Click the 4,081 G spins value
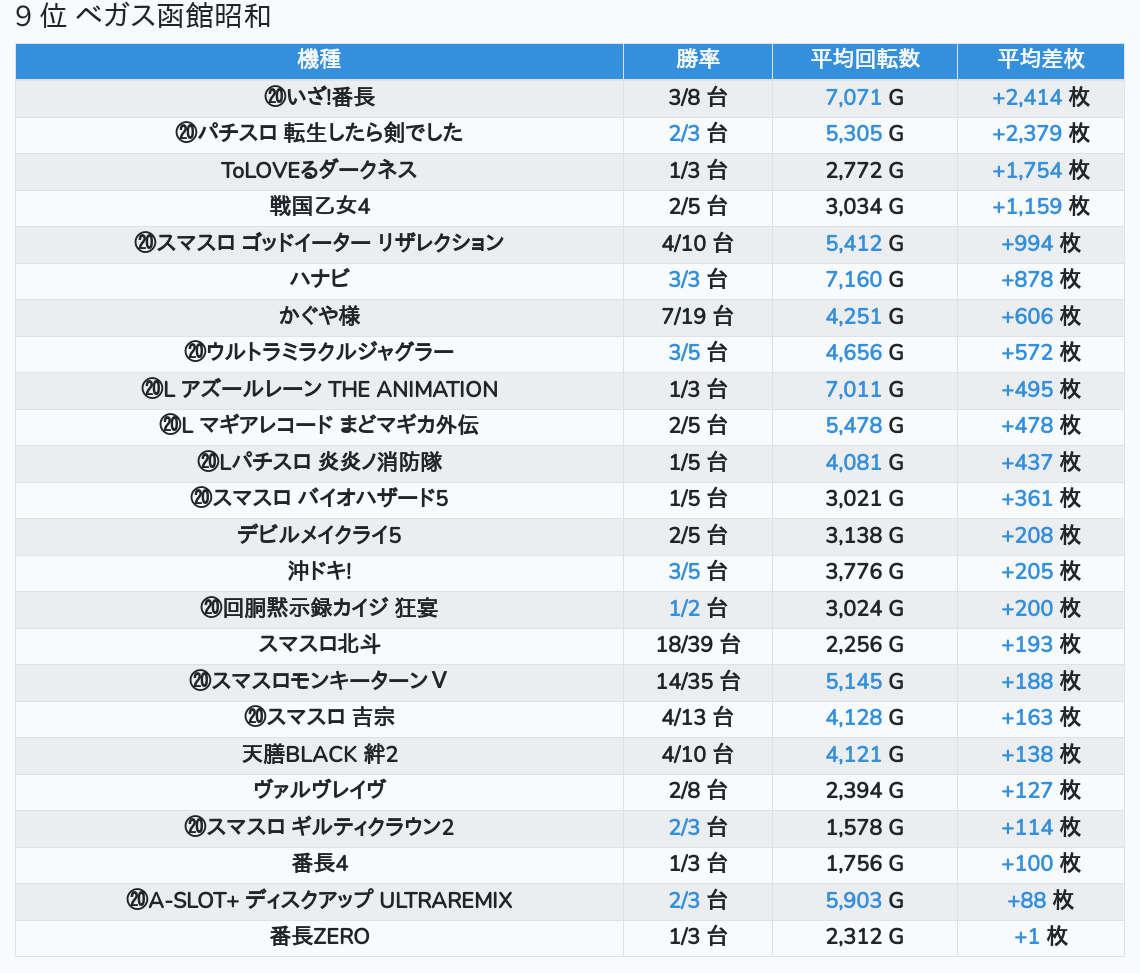Screen dimensions: 1140x973 pyautogui.click(x=864, y=463)
